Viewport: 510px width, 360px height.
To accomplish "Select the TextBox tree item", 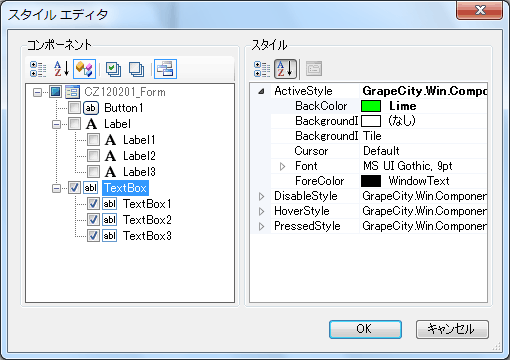I will click(125, 188).
